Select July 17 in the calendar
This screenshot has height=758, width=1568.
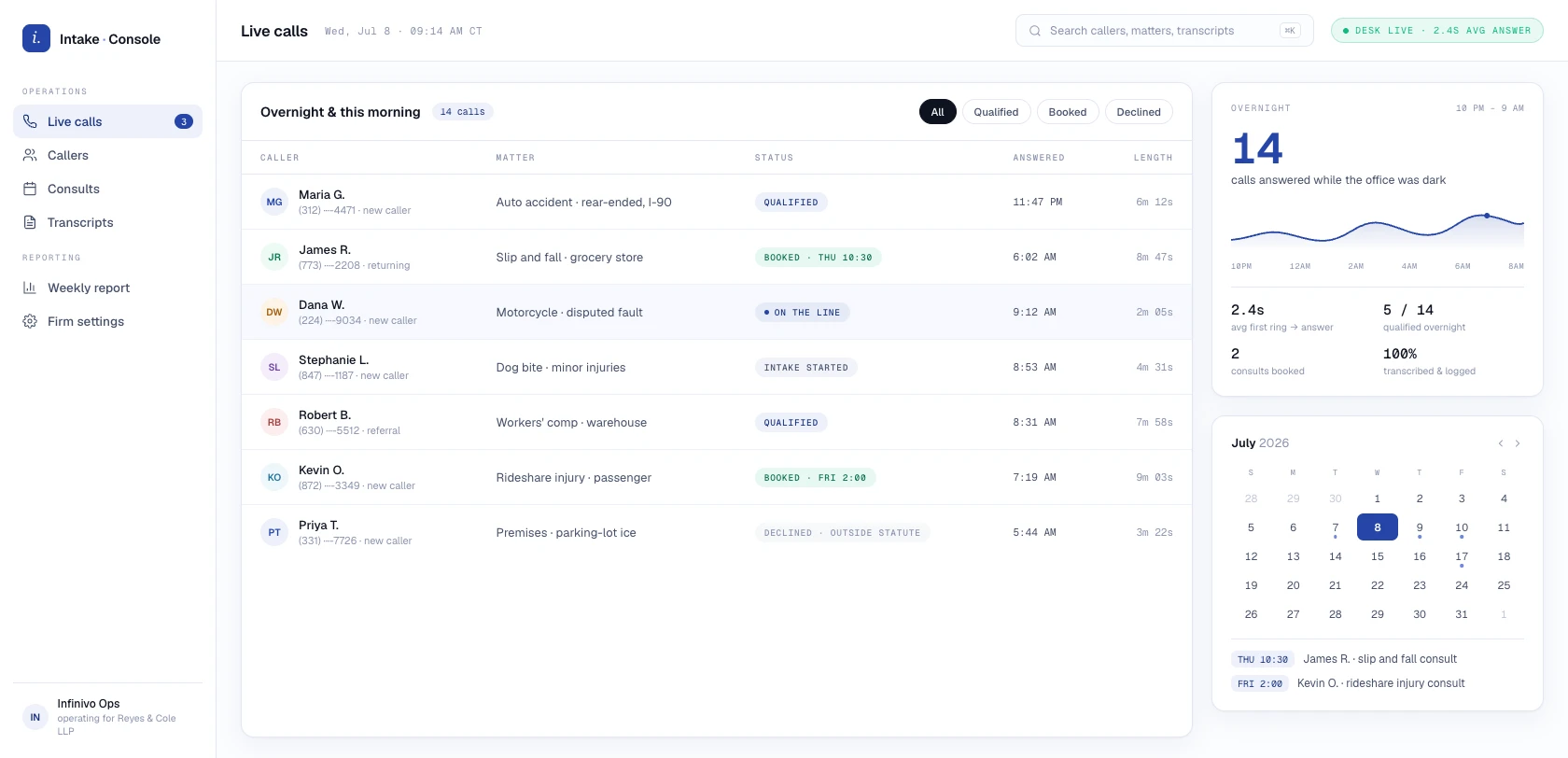coord(1462,556)
